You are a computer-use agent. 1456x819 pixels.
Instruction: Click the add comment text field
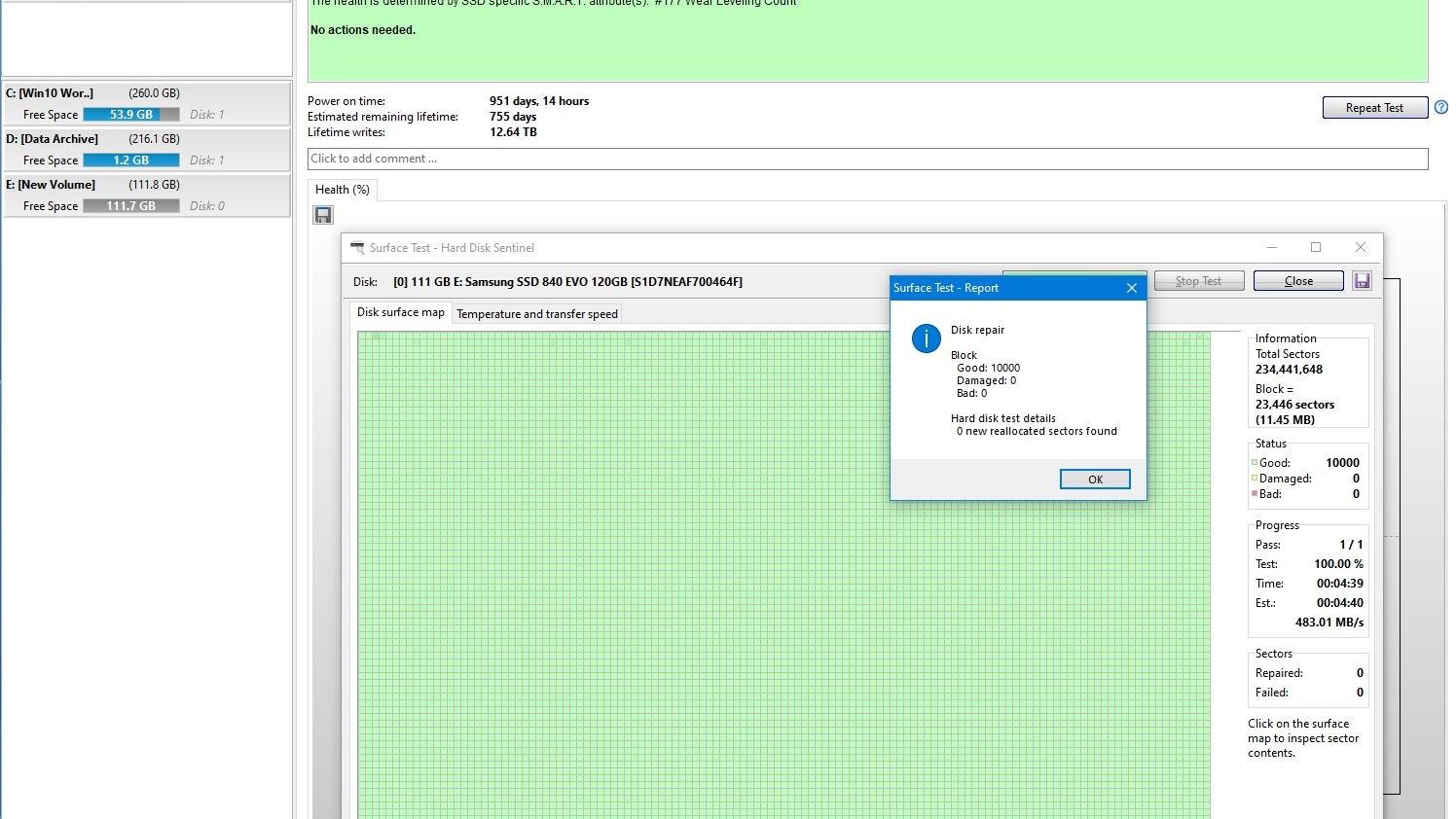pyautogui.click(x=866, y=159)
